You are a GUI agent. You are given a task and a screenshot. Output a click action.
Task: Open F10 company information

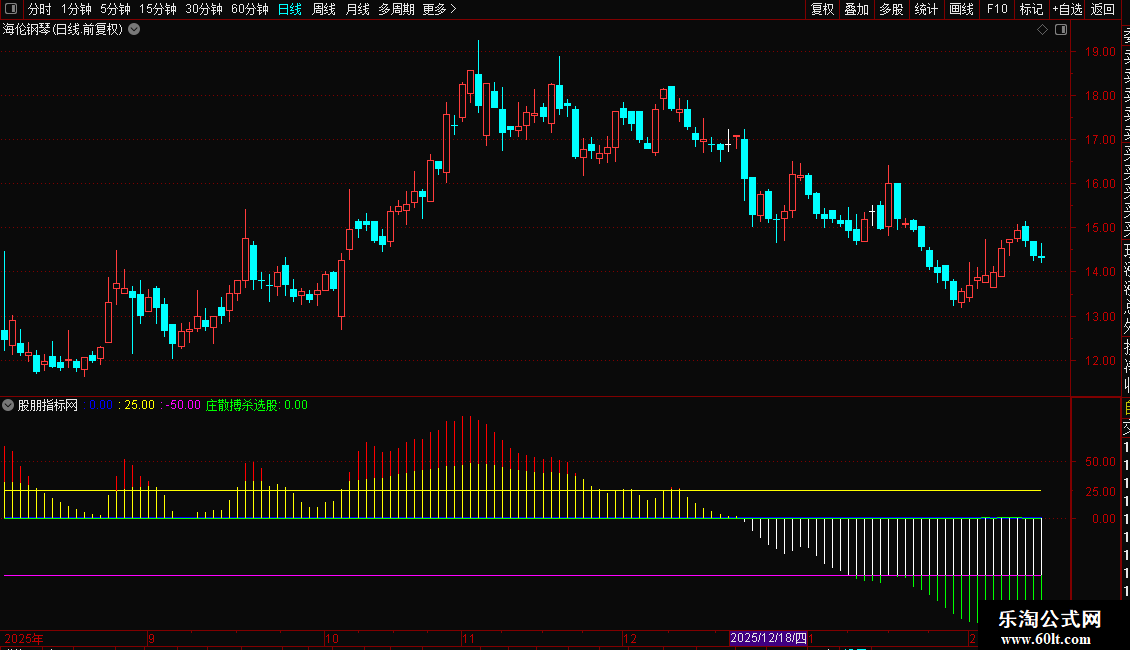click(997, 9)
